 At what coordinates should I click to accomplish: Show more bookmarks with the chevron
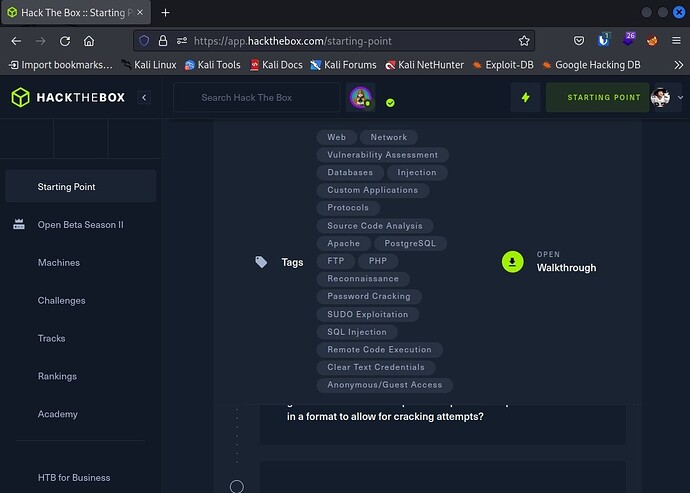click(679, 65)
